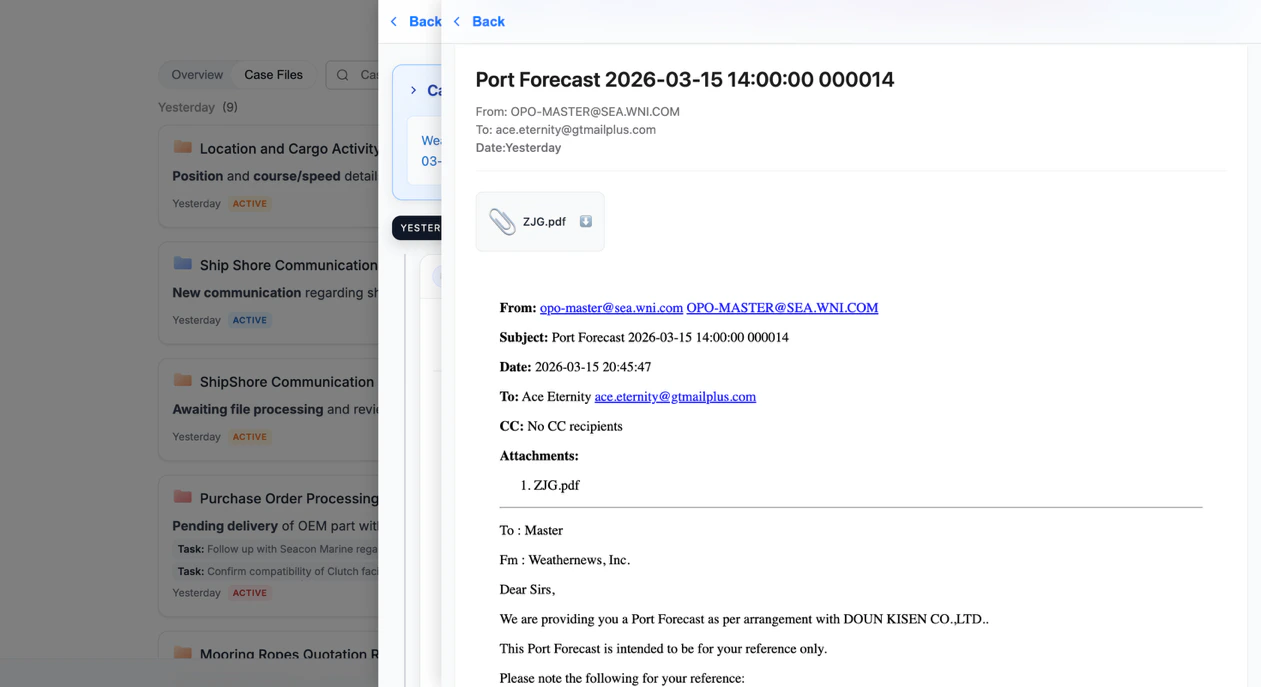The width and height of the screenshot is (1261, 687).
Task: Click the folder icon on Purchase Order Processing
Action: point(183,497)
